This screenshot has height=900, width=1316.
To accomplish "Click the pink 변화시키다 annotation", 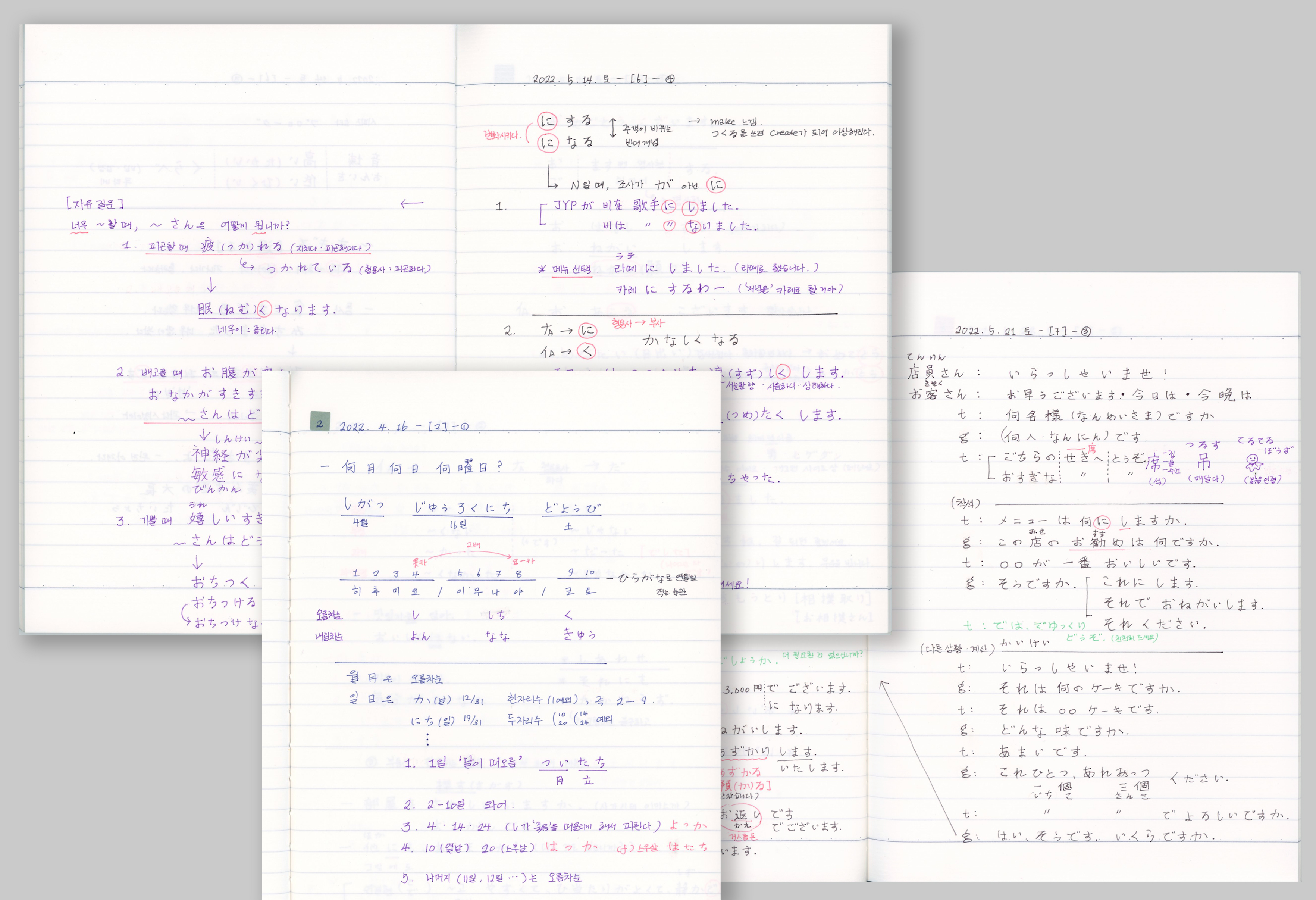I will pyautogui.click(x=501, y=135).
